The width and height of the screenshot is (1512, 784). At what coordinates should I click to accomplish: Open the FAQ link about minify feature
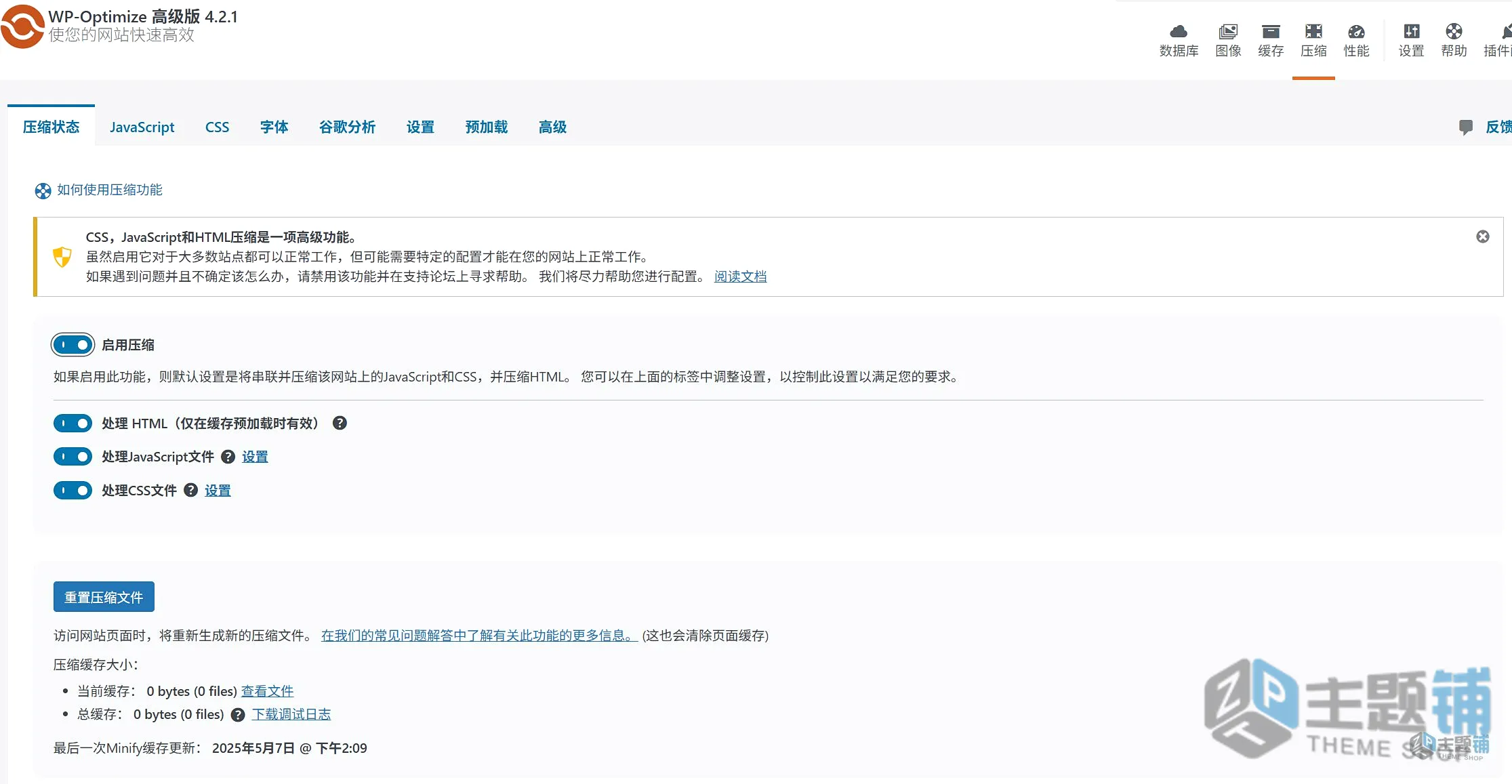click(x=479, y=636)
